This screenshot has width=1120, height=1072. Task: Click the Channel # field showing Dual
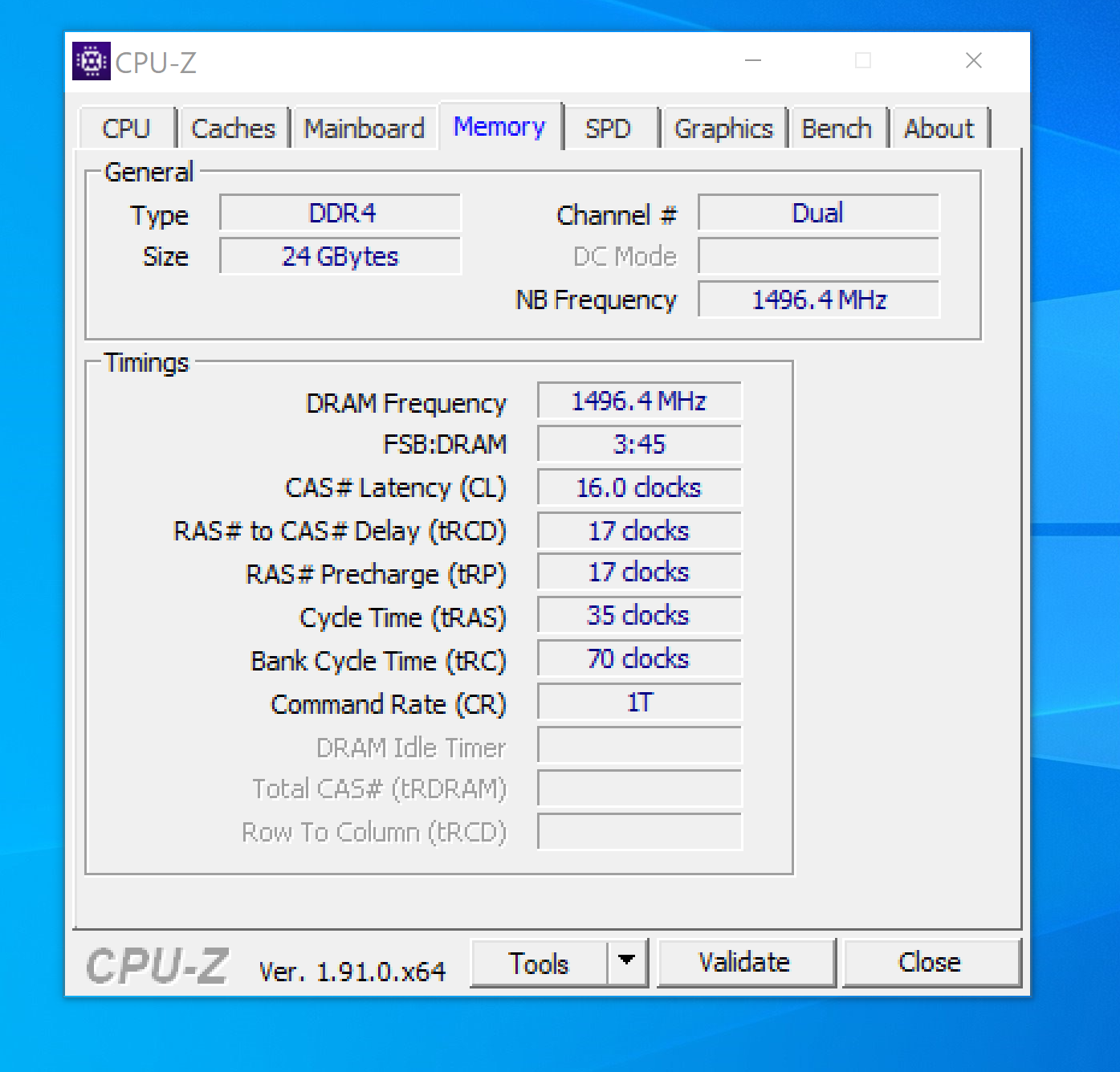(x=818, y=213)
